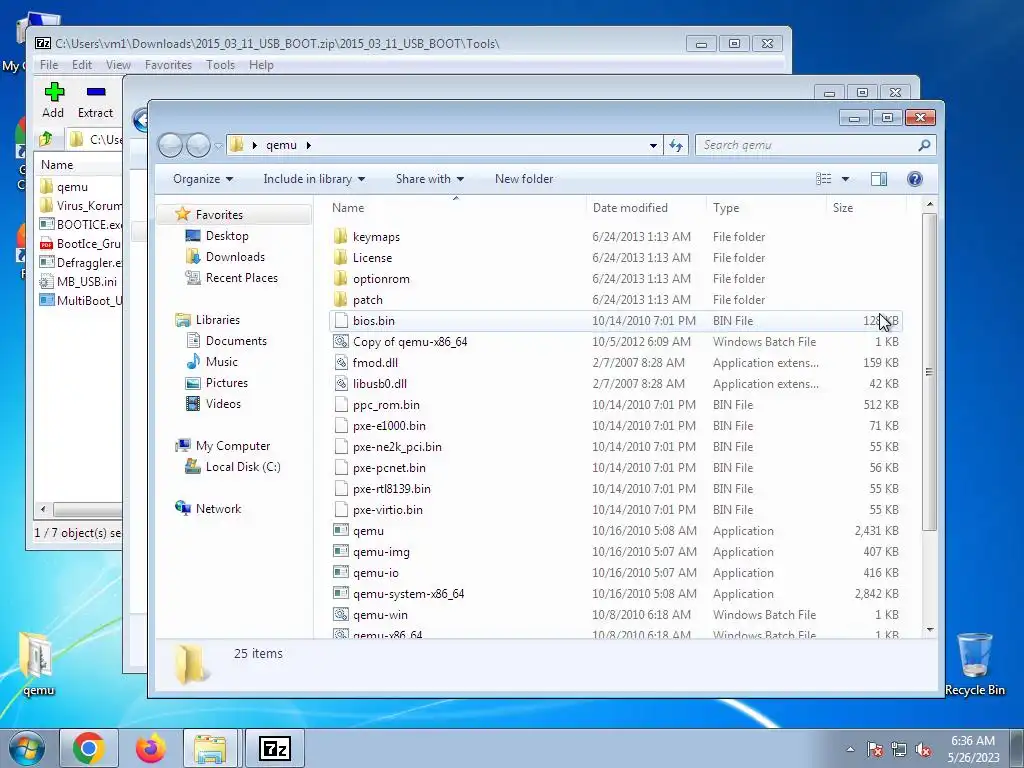Open the File menu in 7-Zip
1024x768 pixels.
pos(49,65)
